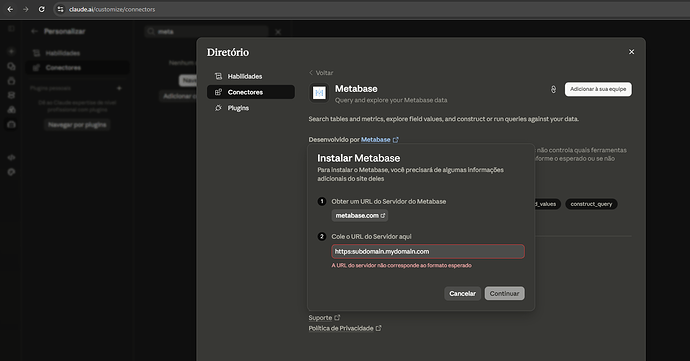This screenshot has height=361, width=690.
Task: Click Adicionar à sua equipe button
Action: click(598, 89)
